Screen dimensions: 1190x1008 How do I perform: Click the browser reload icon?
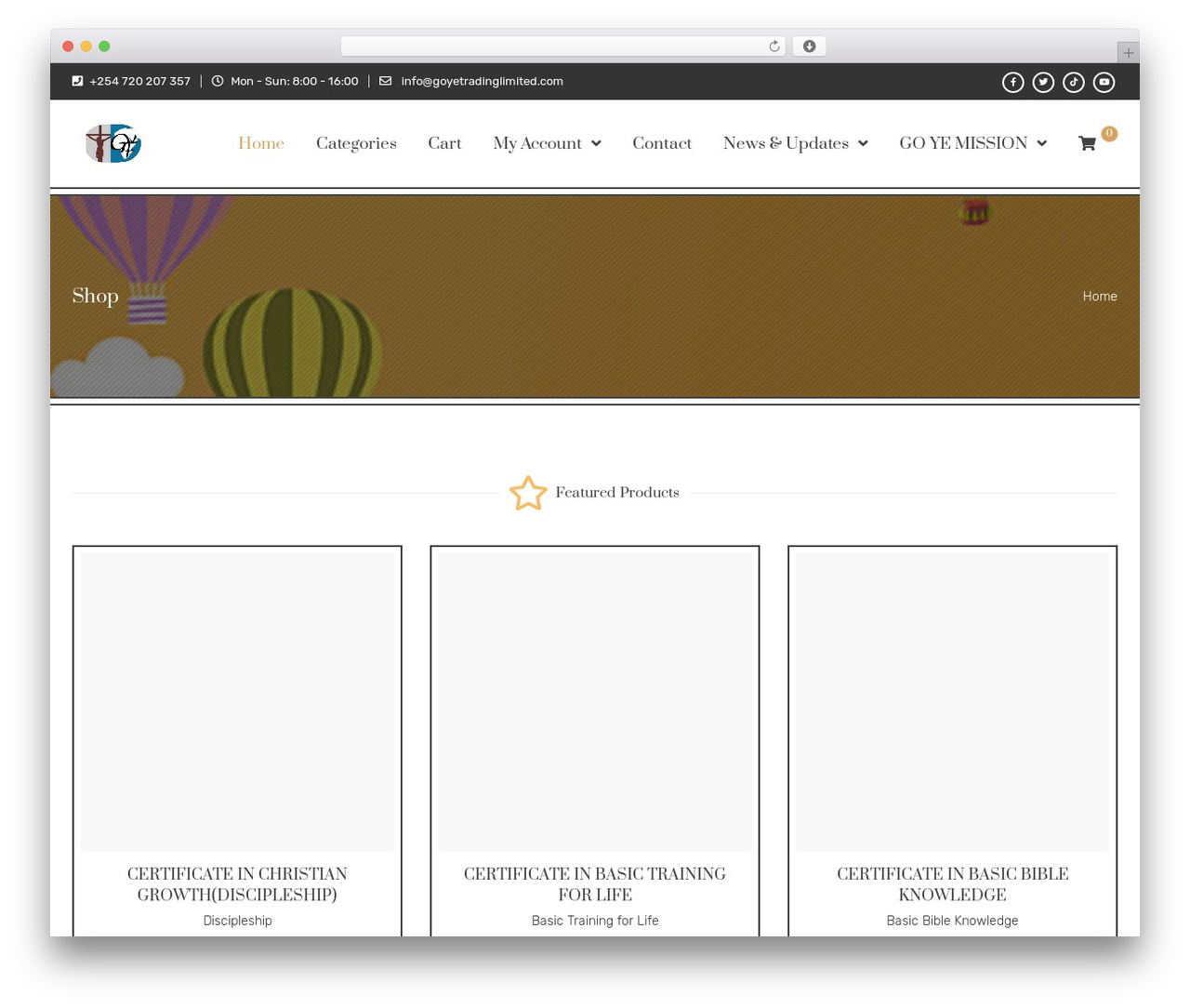click(773, 46)
